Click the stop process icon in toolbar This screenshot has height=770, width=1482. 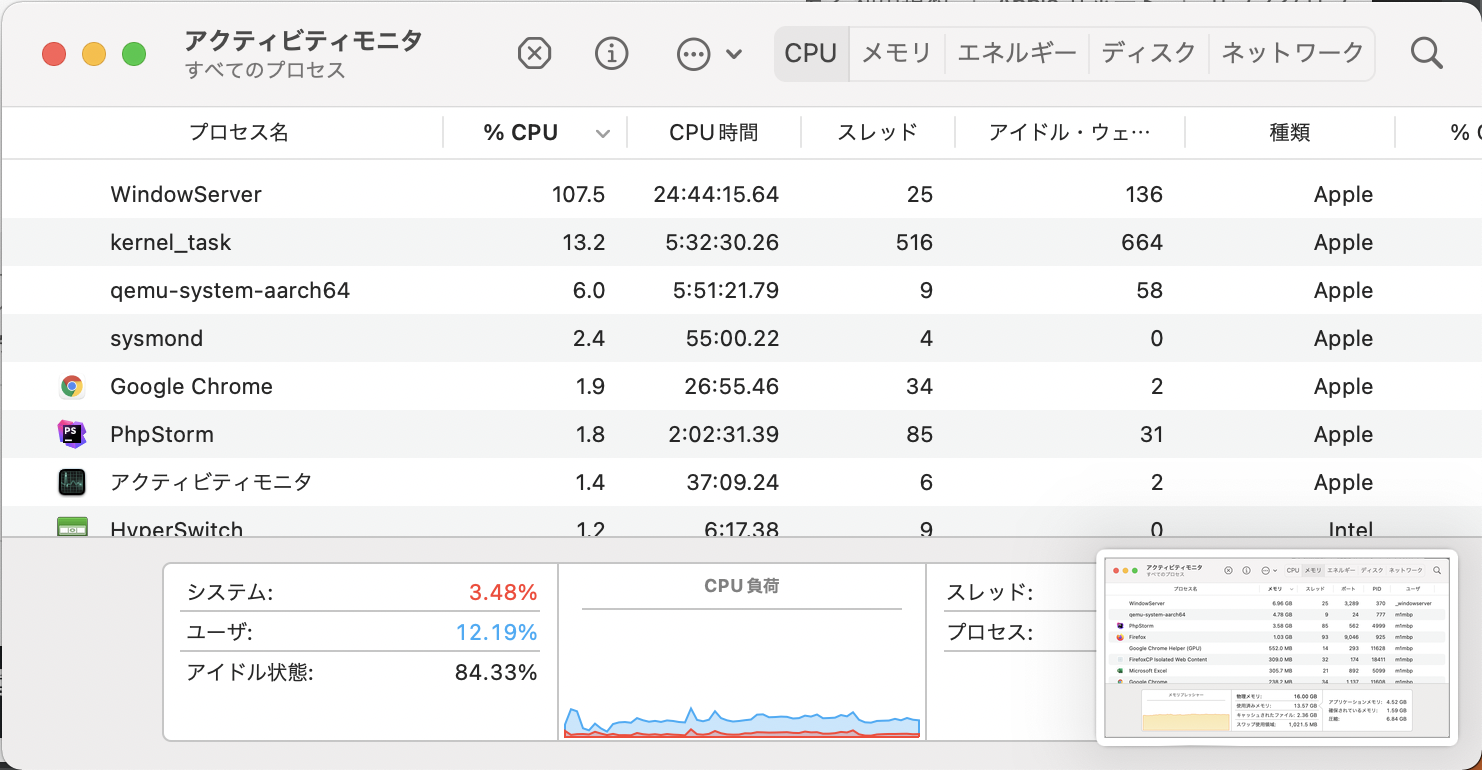(535, 53)
